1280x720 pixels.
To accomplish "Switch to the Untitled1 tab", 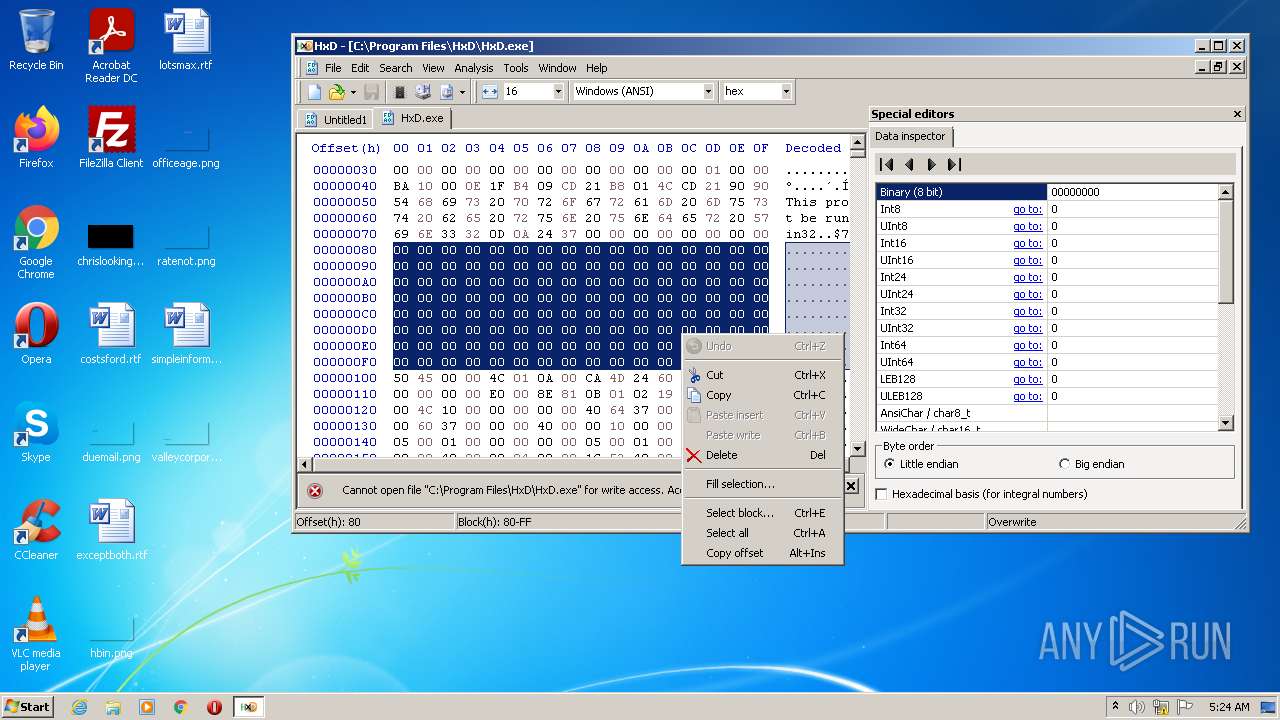I will pyautogui.click(x=336, y=119).
